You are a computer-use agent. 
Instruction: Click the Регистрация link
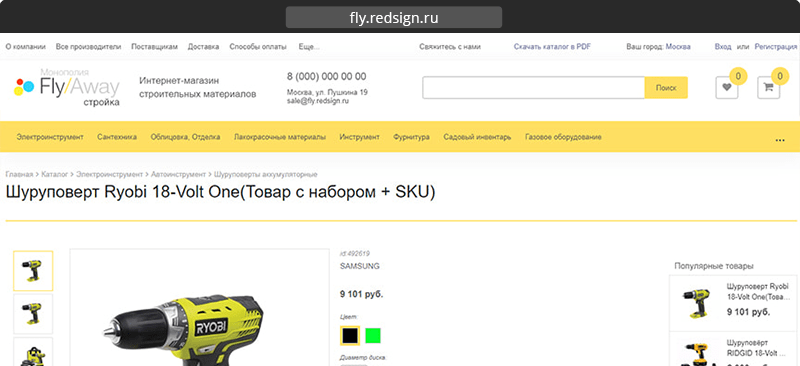(x=776, y=46)
